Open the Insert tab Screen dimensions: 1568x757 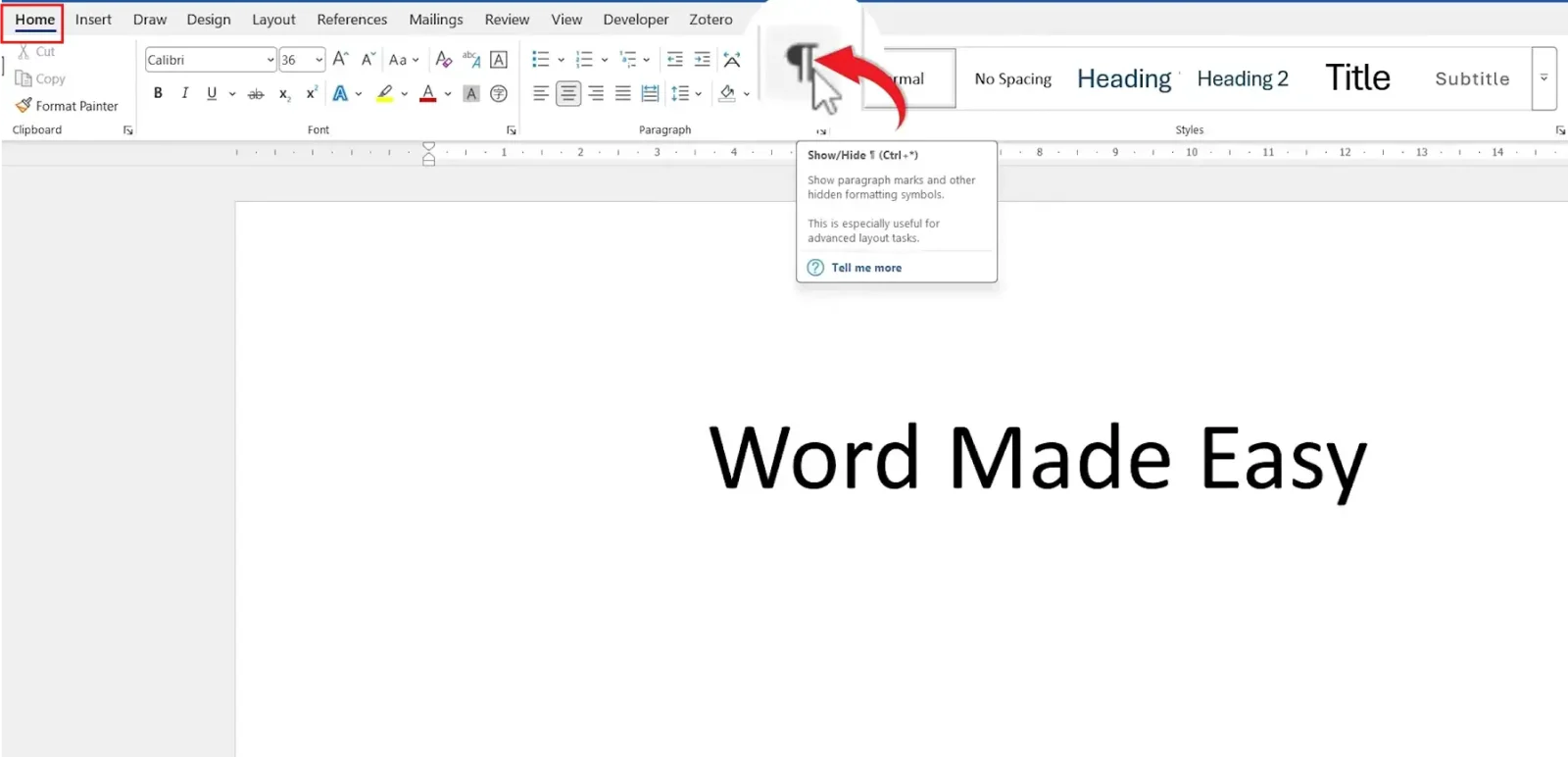[x=93, y=20]
